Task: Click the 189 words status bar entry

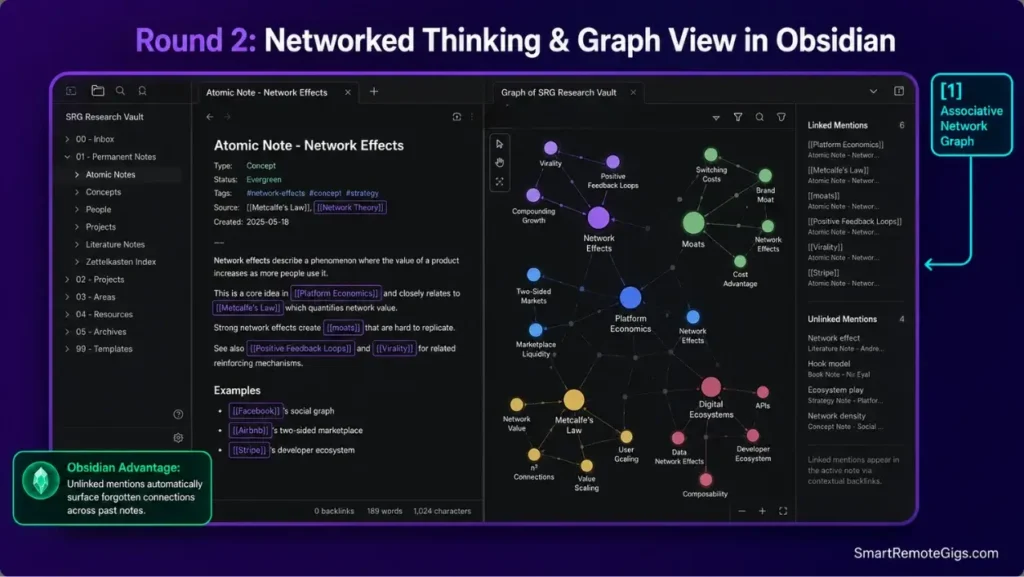Action: click(385, 511)
